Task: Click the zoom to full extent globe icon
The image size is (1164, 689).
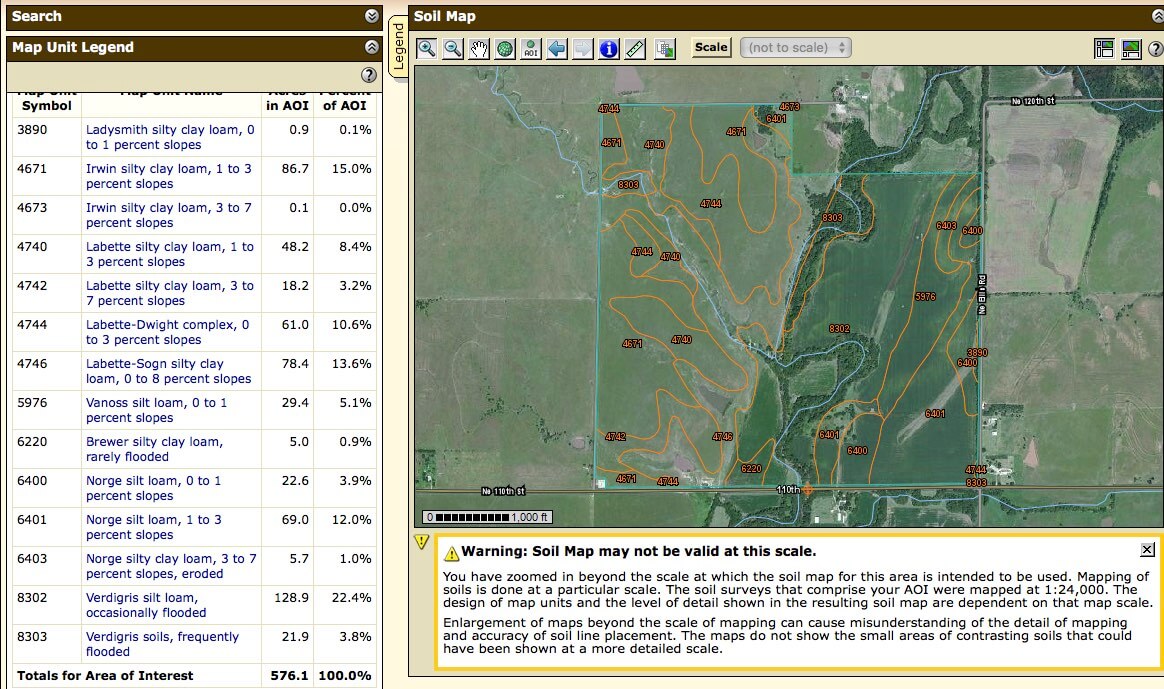Action: click(x=505, y=48)
